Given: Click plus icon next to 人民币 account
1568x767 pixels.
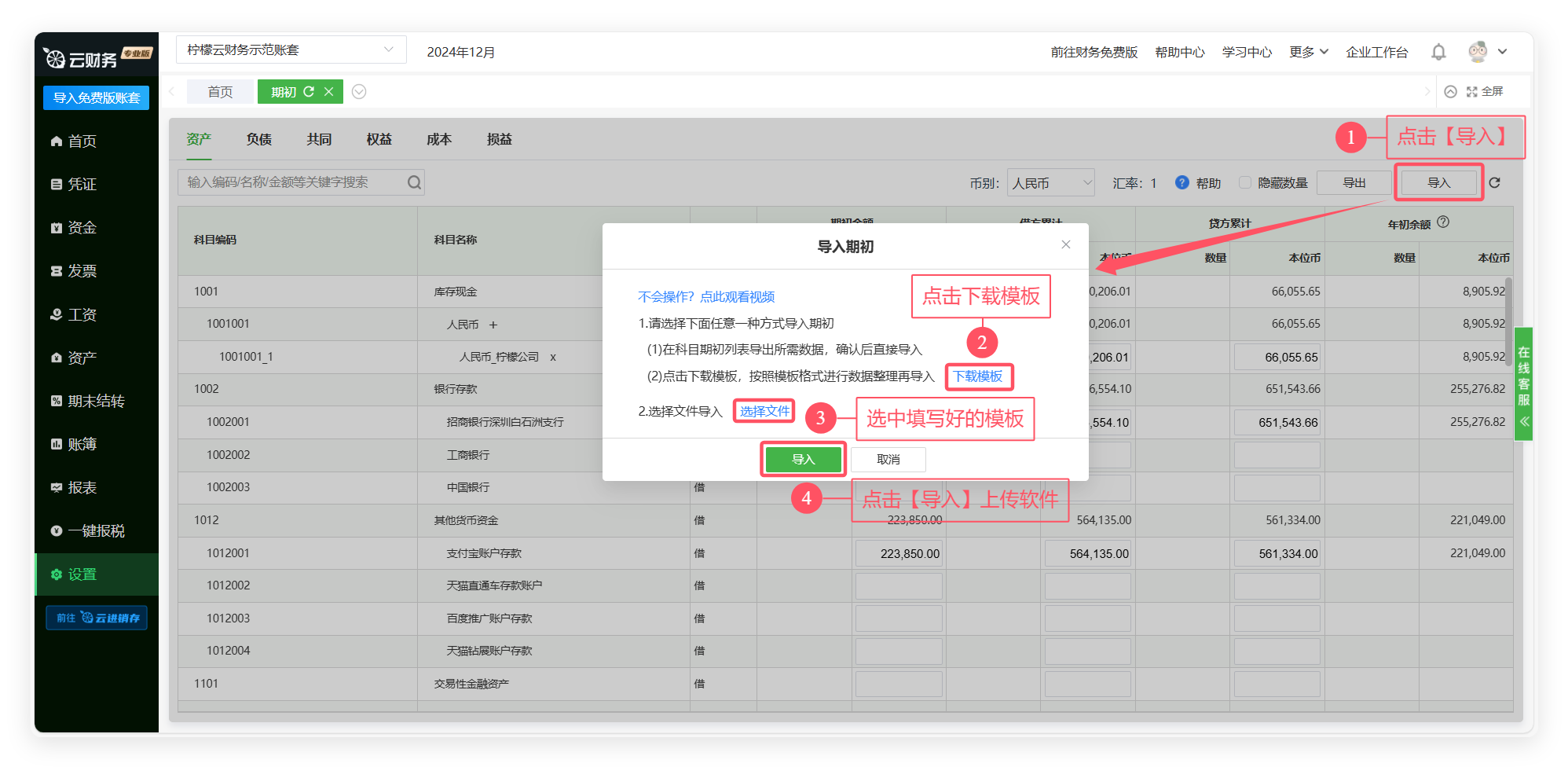Looking at the screenshot, I should (x=493, y=325).
